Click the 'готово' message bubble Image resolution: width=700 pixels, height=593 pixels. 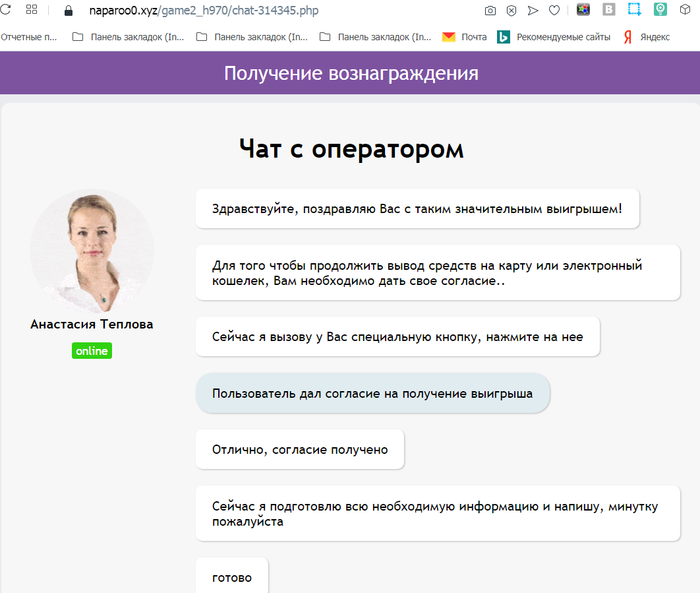[232, 577]
